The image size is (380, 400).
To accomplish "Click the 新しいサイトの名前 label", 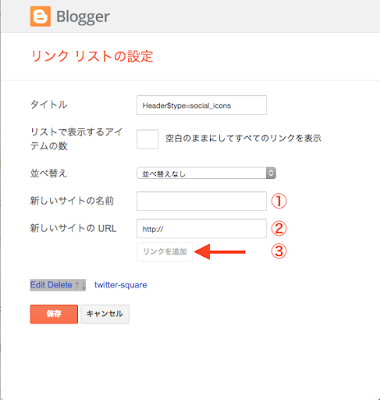I will click(72, 201).
